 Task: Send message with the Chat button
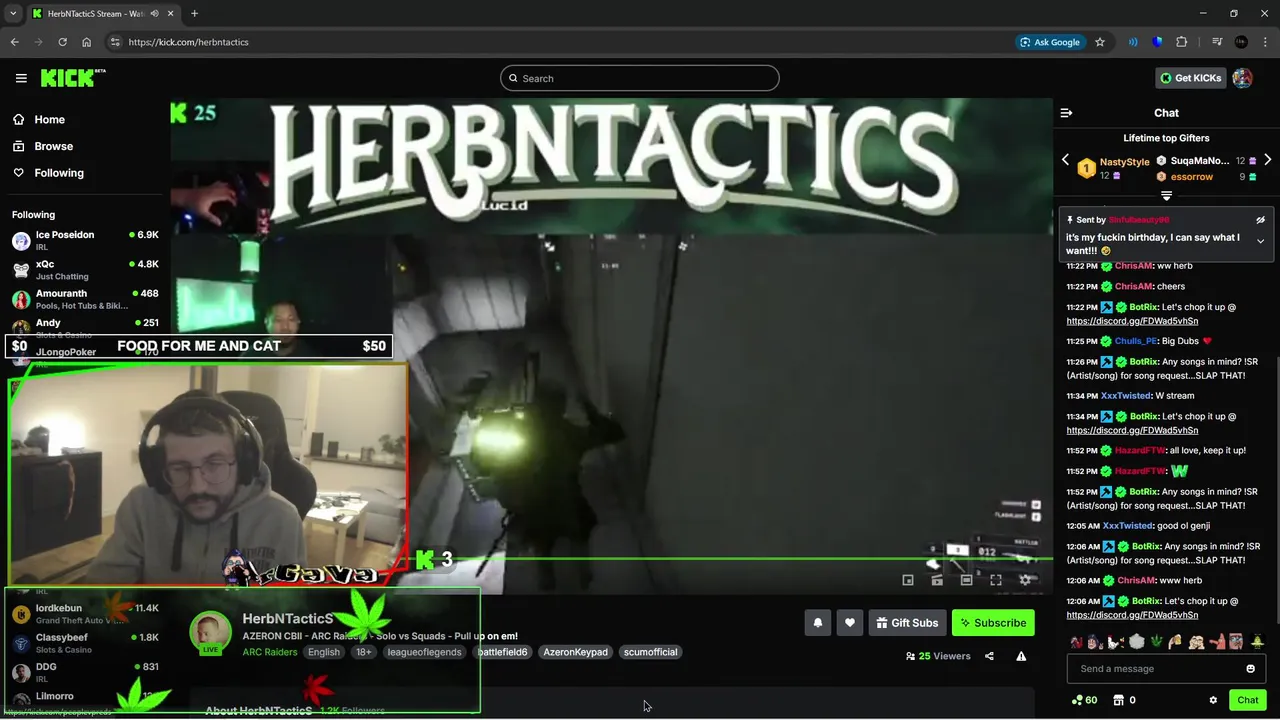point(1247,700)
